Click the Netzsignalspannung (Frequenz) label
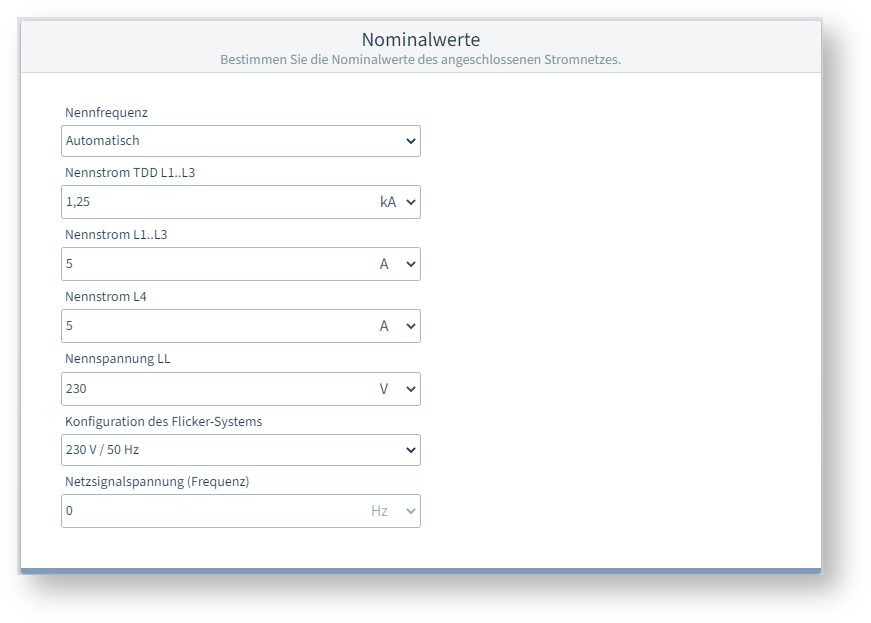The height and width of the screenshot is (623, 871). click(x=157, y=481)
